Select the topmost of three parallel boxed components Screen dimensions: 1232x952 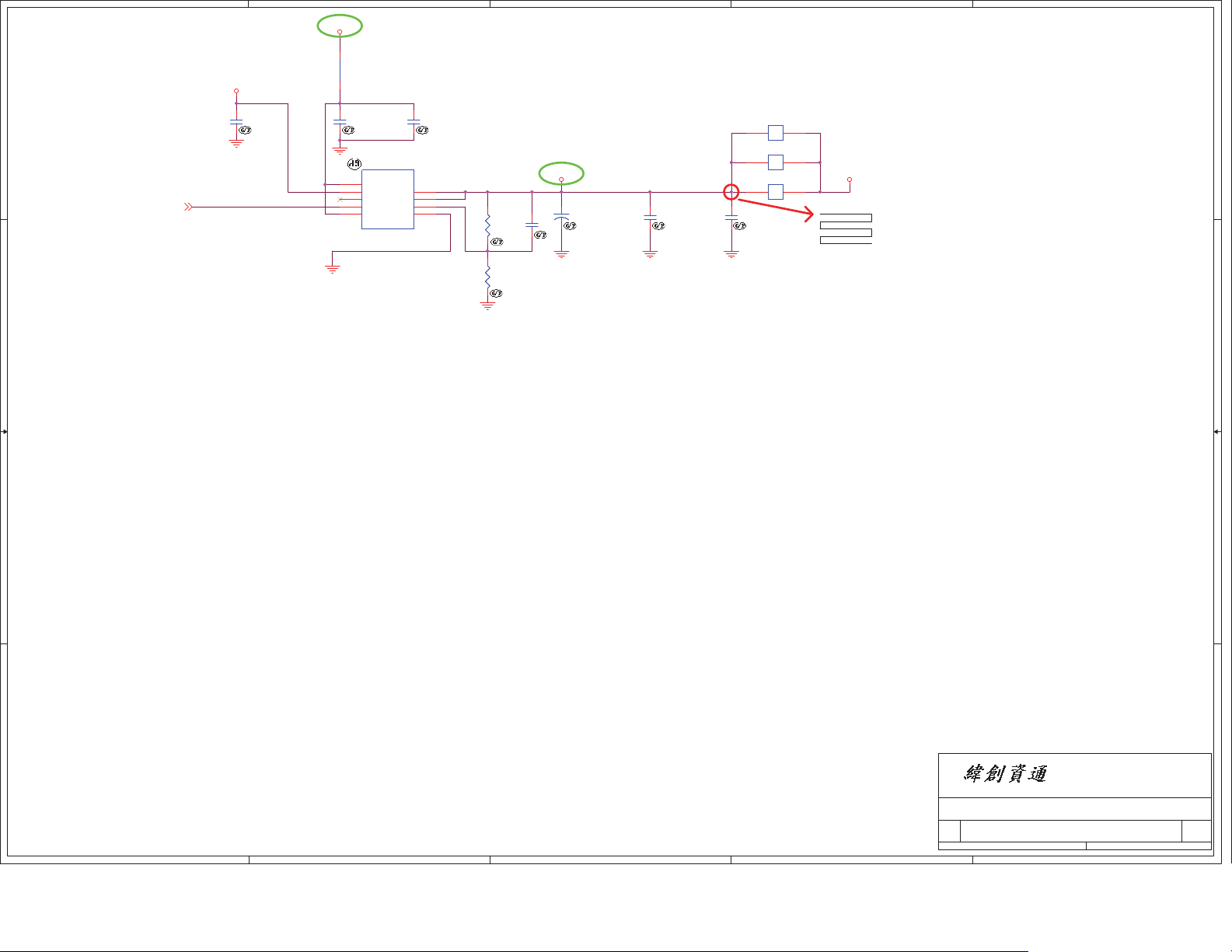point(776,133)
